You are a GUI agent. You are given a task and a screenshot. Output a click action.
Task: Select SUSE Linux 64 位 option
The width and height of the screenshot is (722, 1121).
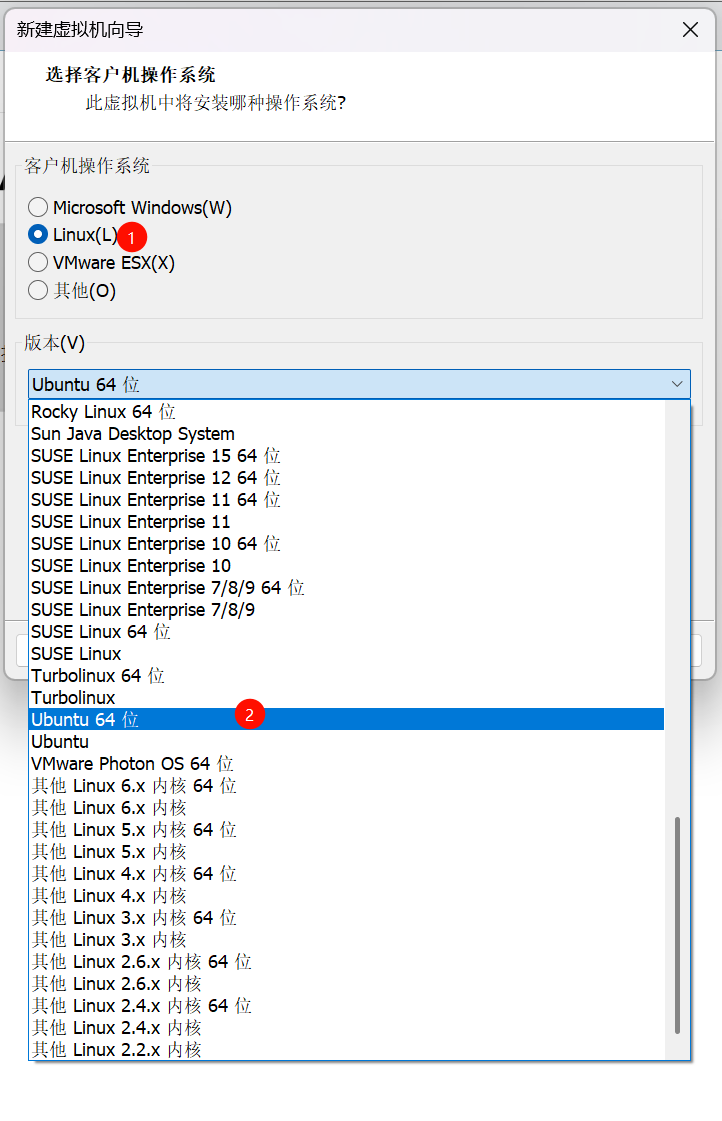(347, 632)
